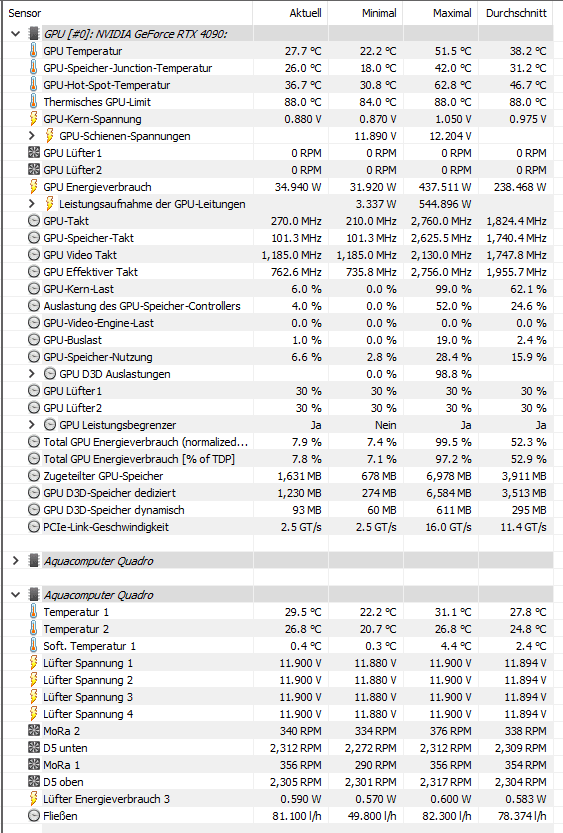Click the GPU chip icon of RTX 4090
This screenshot has height=833, width=563.
pyautogui.click(x=33, y=34)
